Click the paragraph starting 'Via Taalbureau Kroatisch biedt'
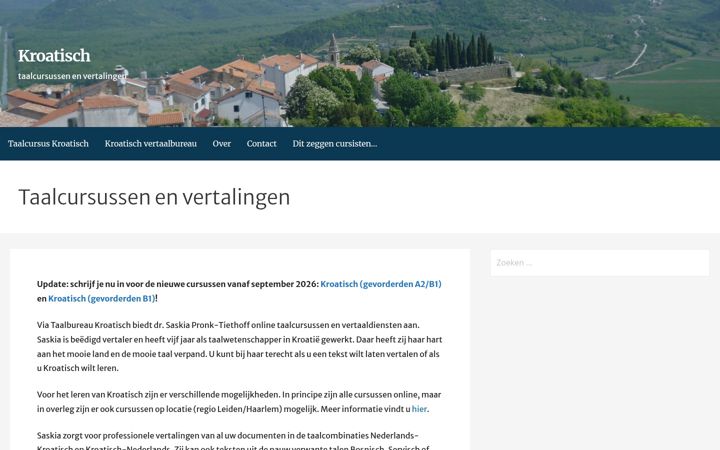The height and width of the screenshot is (450, 720). (240, 347)
